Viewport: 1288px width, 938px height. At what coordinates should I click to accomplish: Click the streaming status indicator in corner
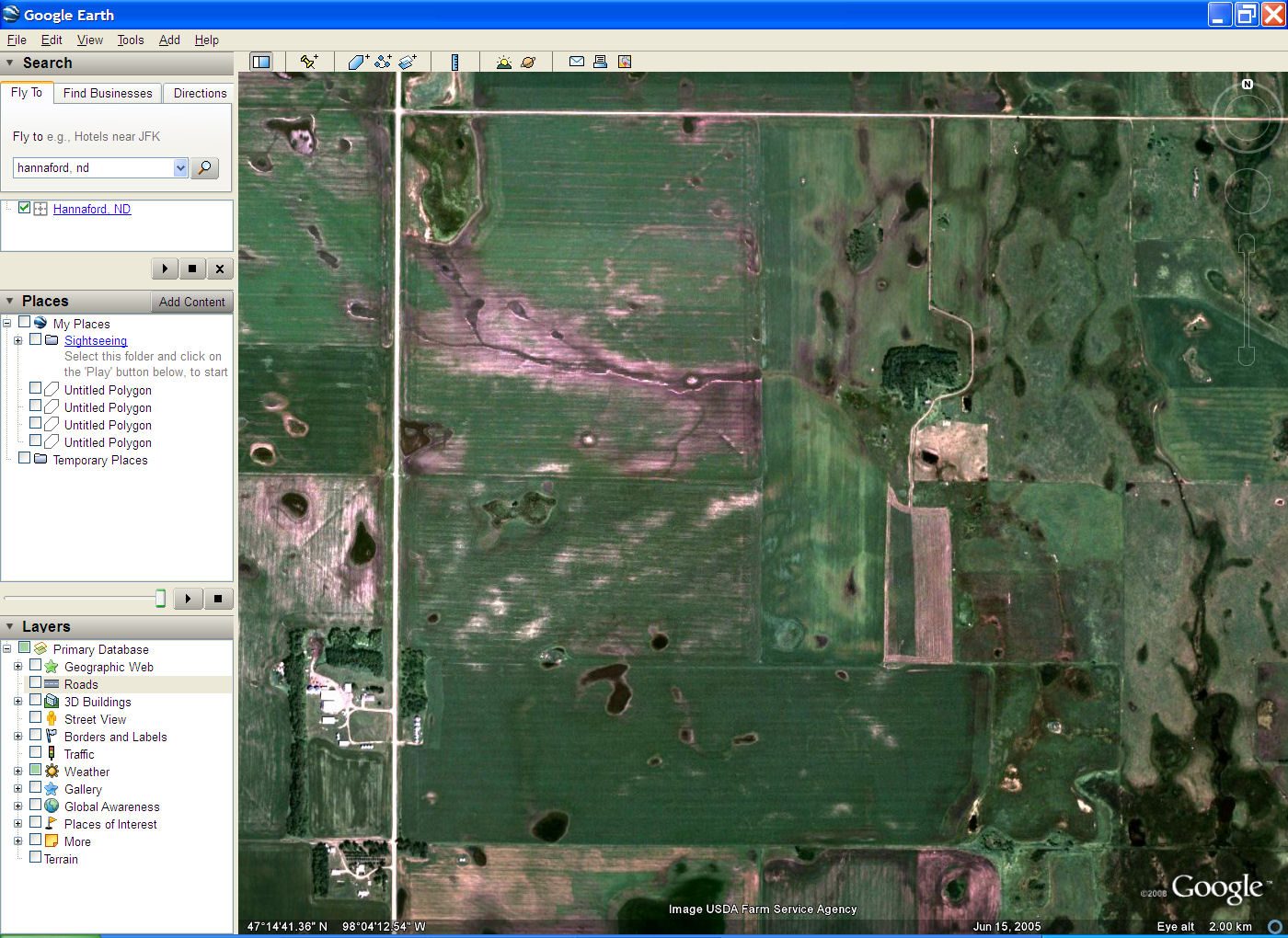click(1275, 926)
